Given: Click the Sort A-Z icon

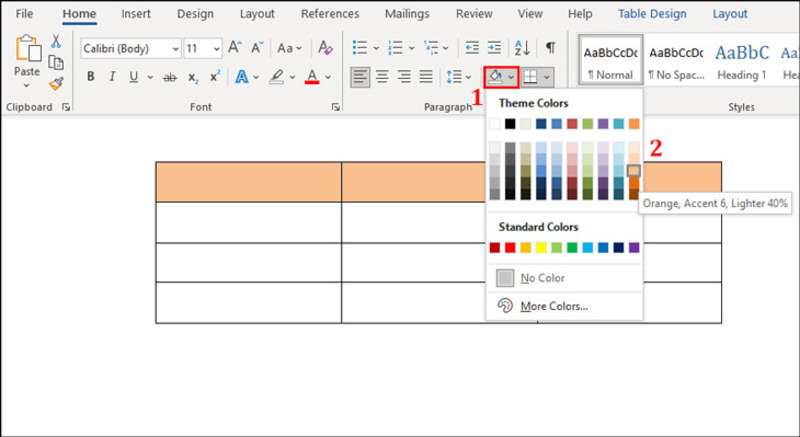Looking at the screenshot, I should [522, 48].
